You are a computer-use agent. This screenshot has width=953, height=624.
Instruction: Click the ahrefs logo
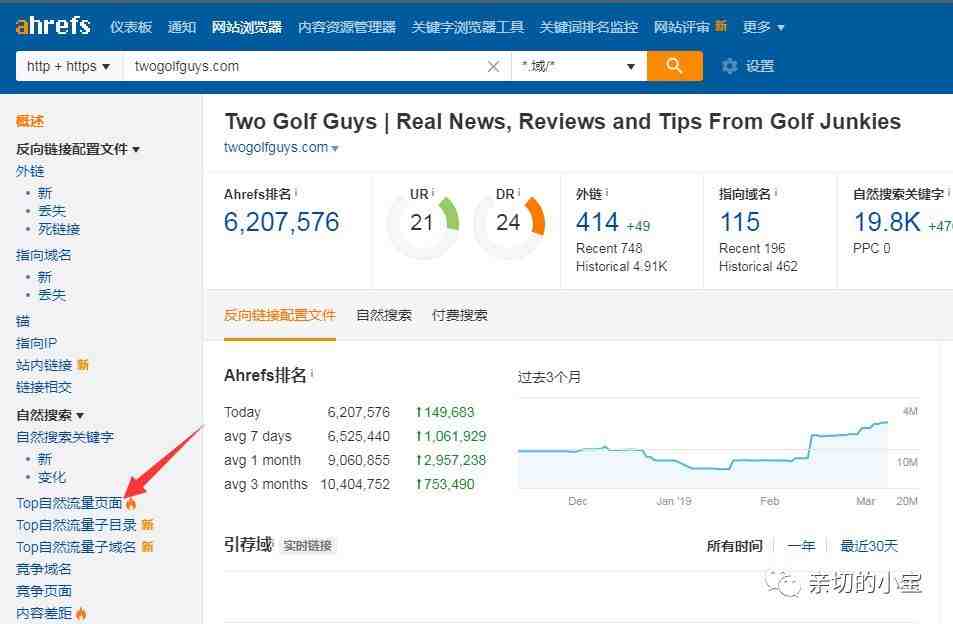[53, 26]
